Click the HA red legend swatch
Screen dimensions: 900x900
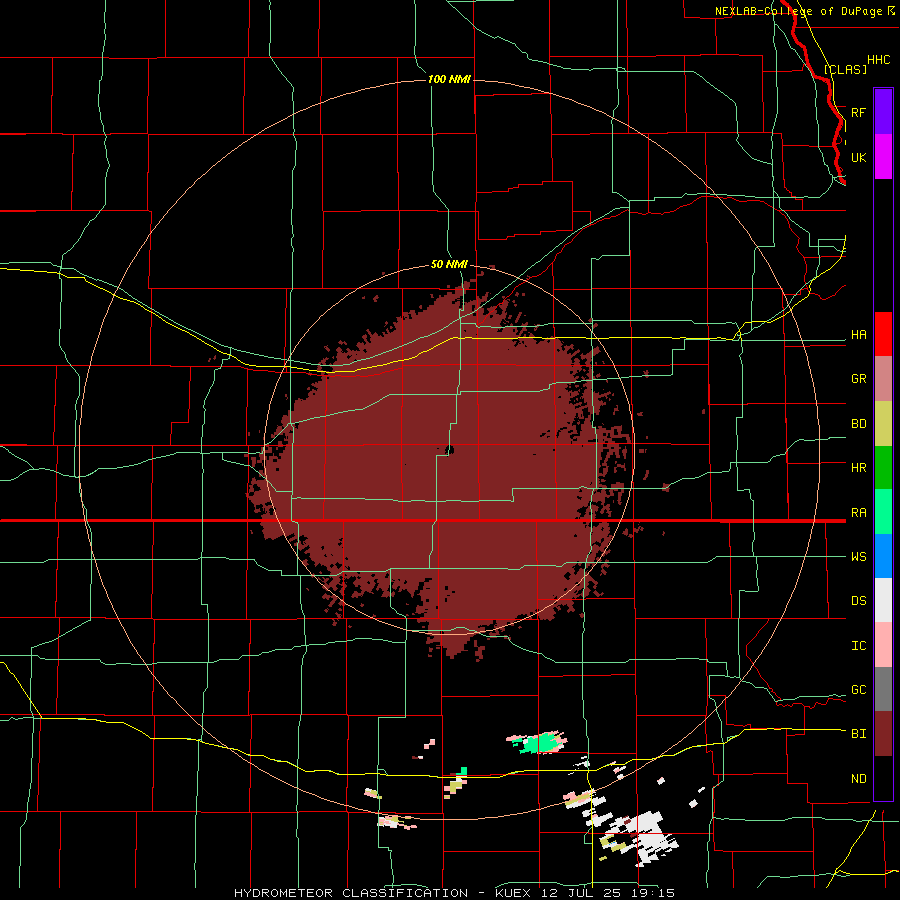pyautogui.click(x=883, y=334)
